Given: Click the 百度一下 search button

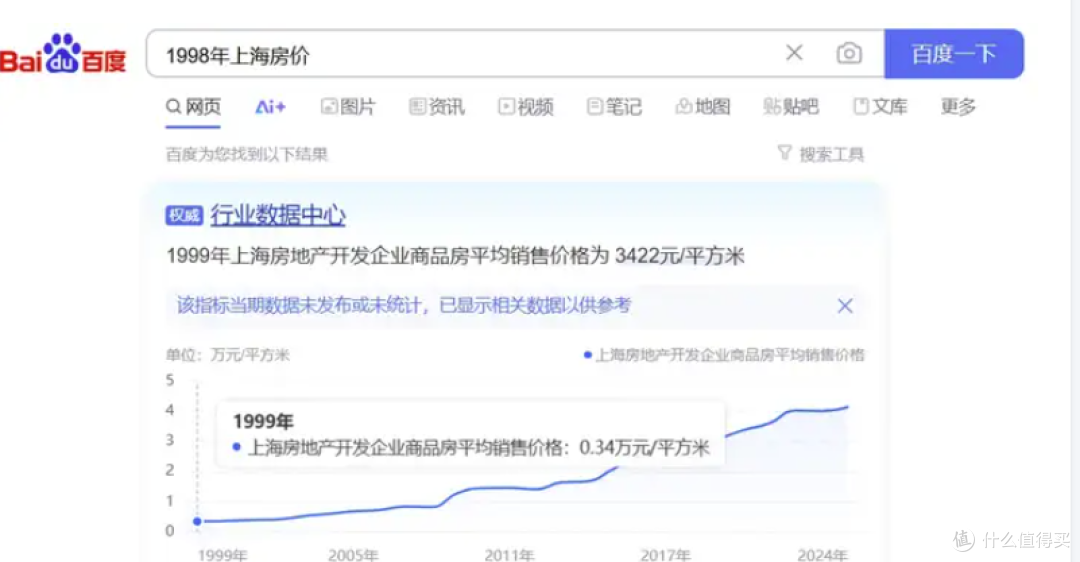Looking at the screenshot, I should coord(954,54).
